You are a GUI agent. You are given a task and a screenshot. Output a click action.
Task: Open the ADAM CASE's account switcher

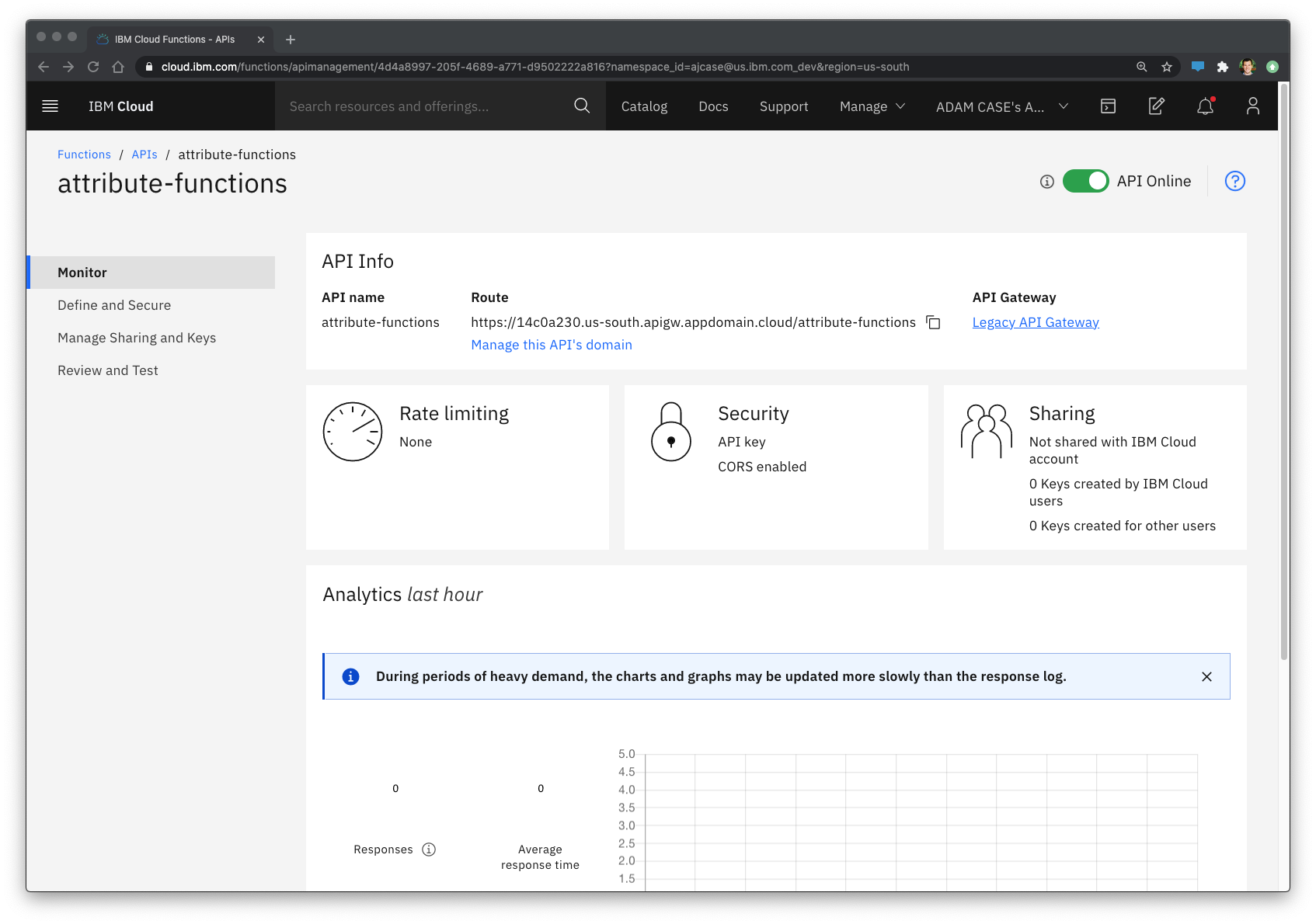point(1002,106)
